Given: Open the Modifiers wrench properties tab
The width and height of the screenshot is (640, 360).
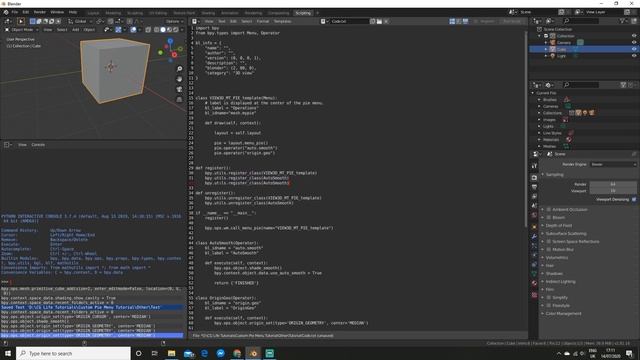Looking at the screenshot, I should coord(534,236).
